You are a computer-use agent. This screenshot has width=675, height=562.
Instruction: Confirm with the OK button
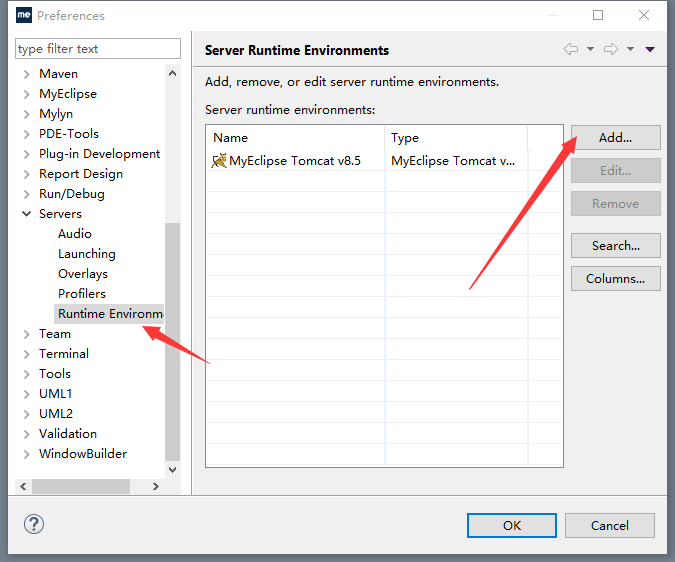[512, 525]
